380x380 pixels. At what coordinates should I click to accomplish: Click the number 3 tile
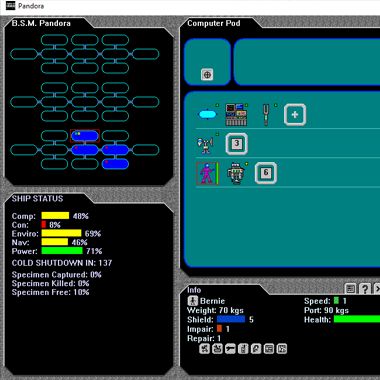click(236, 144)
